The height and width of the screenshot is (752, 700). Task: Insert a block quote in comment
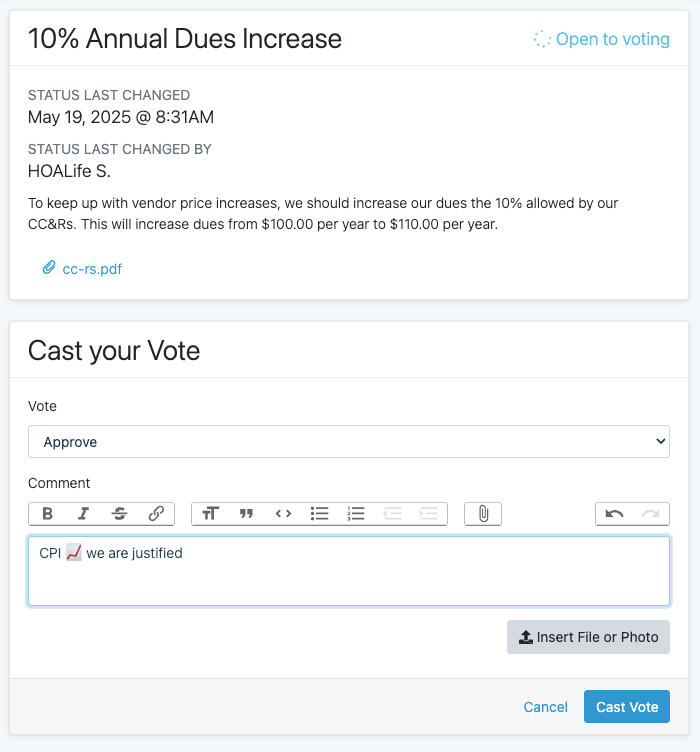[x=246, y=514]
